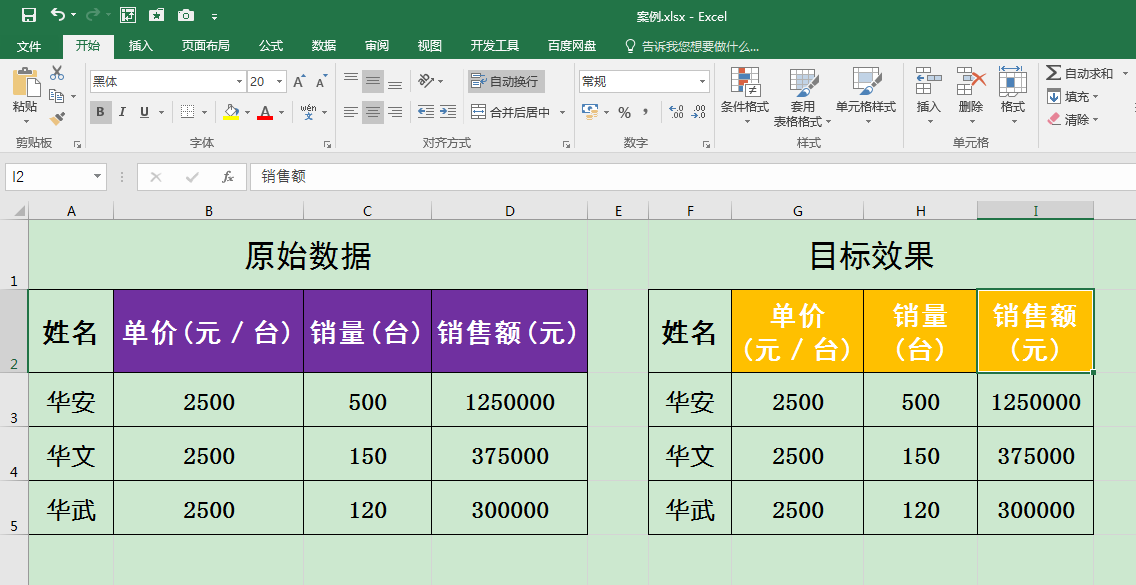Open the font color dropdown arrow

click(x=281, y=112)
